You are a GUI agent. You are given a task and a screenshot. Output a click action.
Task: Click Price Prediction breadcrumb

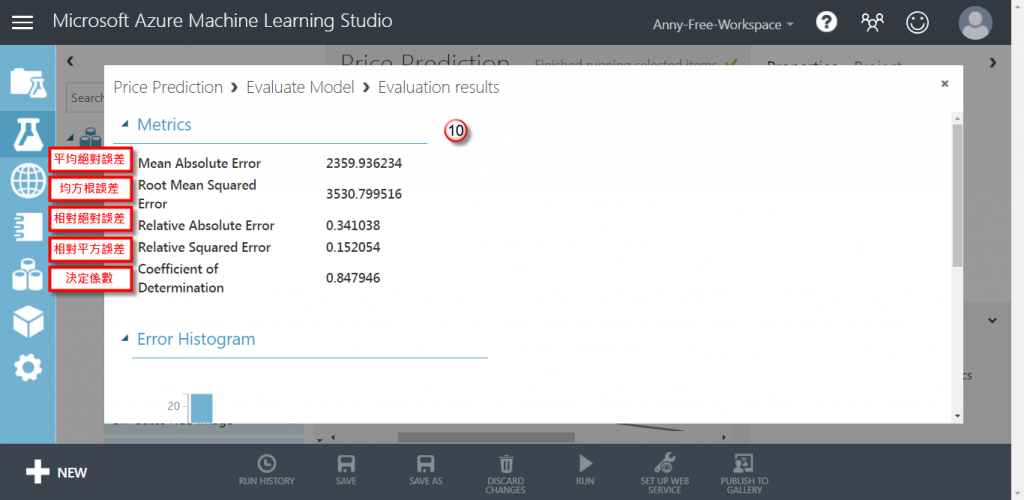point(168,87)
